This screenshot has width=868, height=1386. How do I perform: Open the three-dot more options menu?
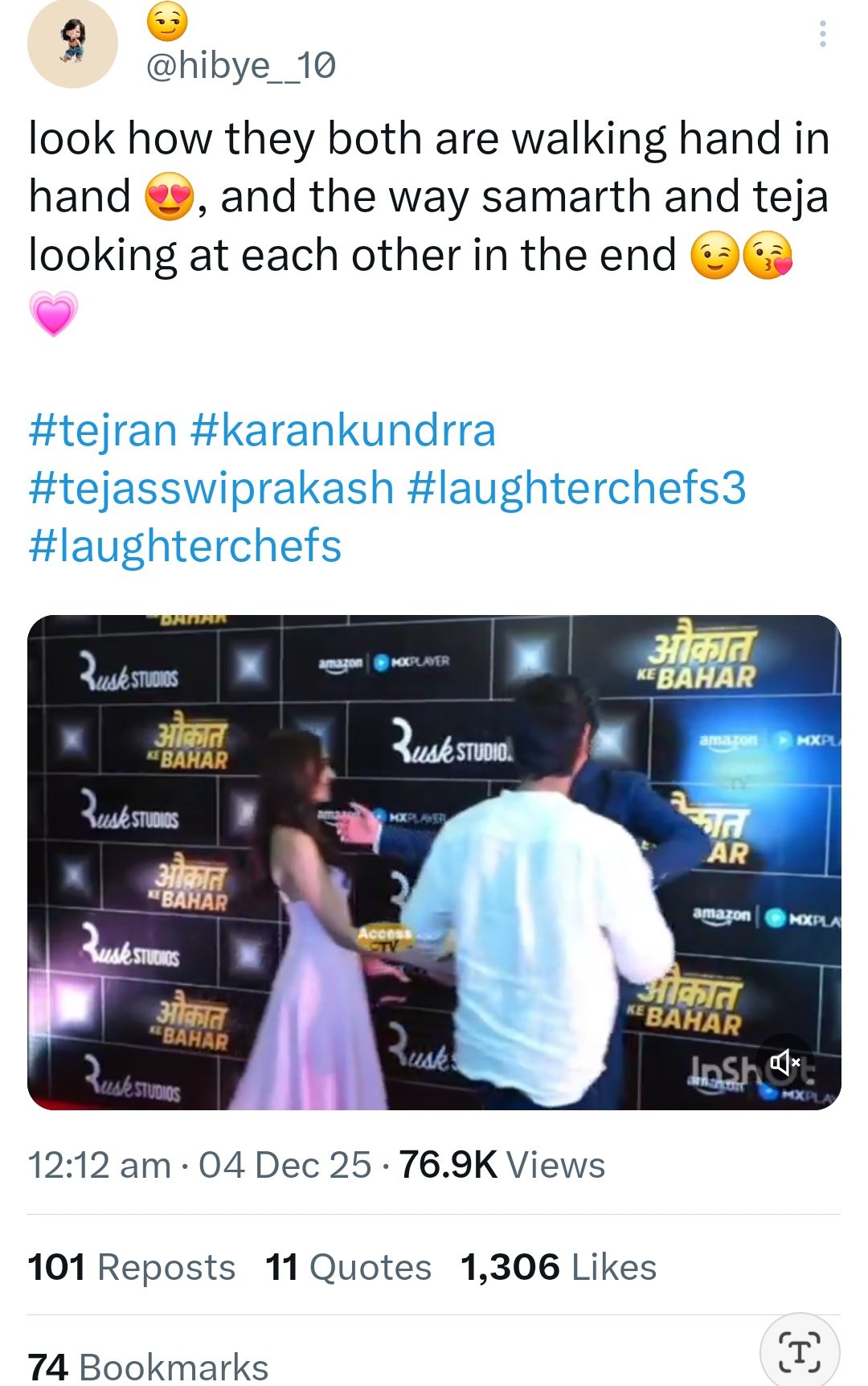(822, 34)
